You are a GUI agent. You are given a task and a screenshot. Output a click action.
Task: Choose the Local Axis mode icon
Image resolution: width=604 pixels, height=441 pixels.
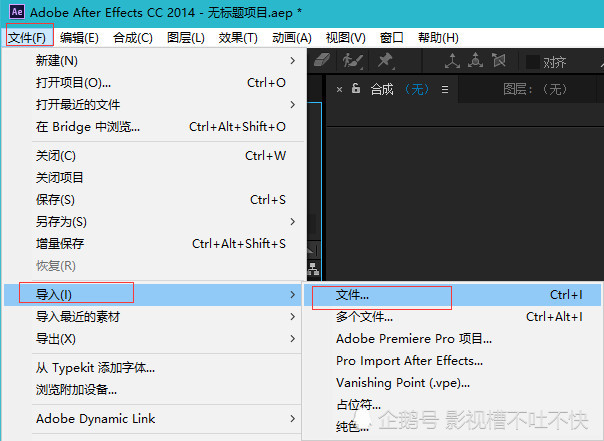pos(452,61)
